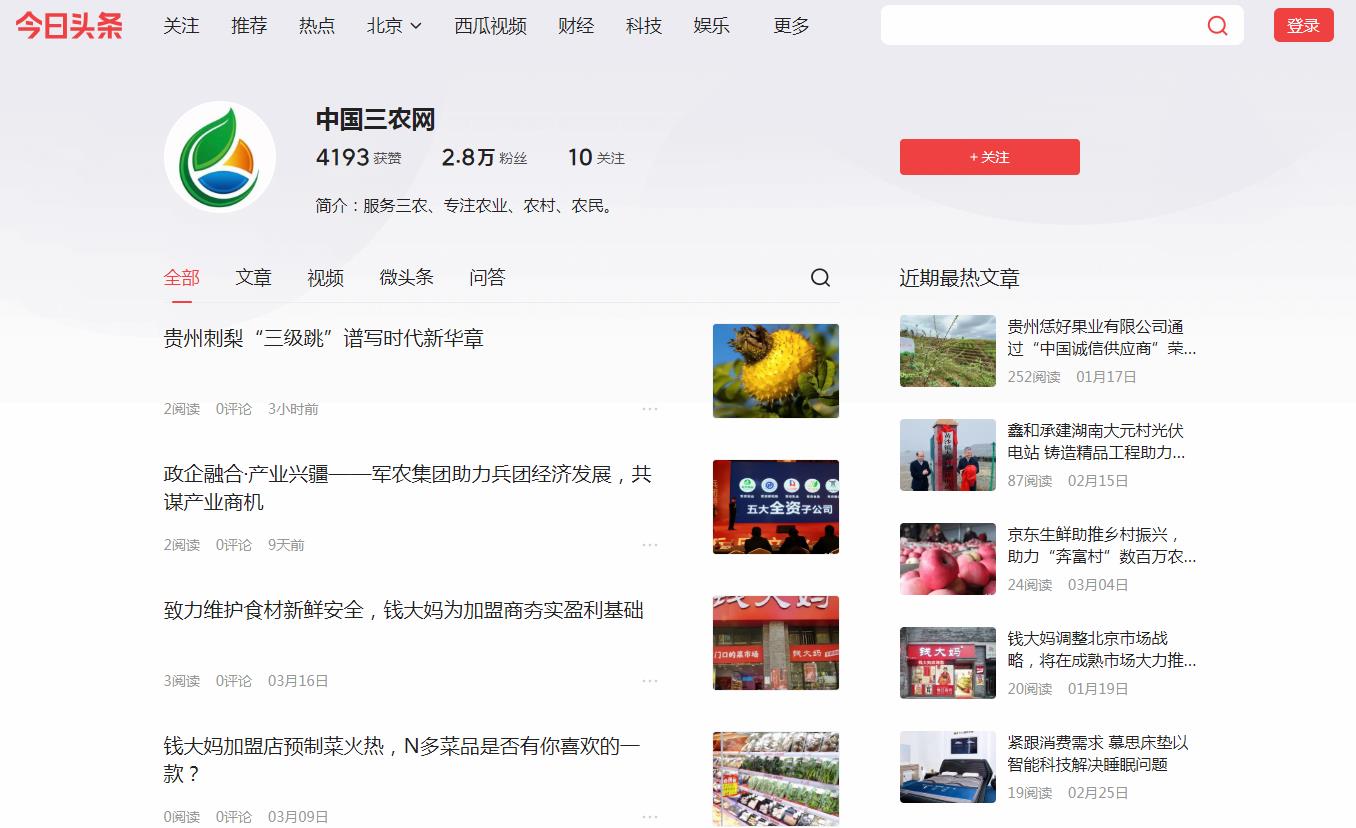The height and width of the screenshot is (828, 1356).
Task: Click the 简介:服务三农 description text
Action: click(465, 206)
